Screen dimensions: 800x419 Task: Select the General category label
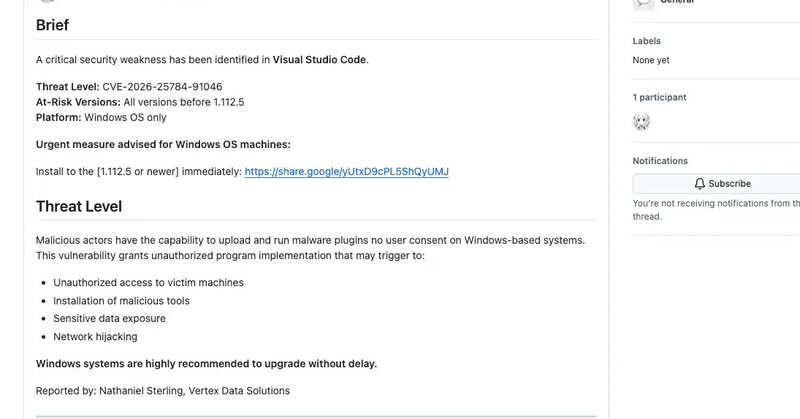tap(677, 3)
